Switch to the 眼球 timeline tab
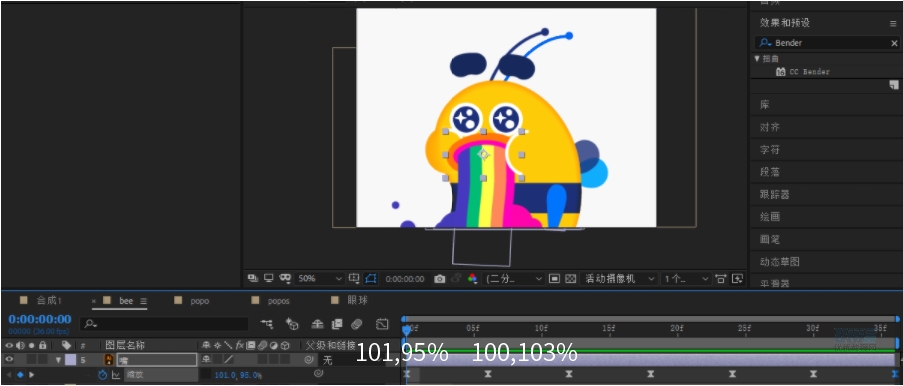The width and height of the screenshot is (903, 386). pos(358,301)
